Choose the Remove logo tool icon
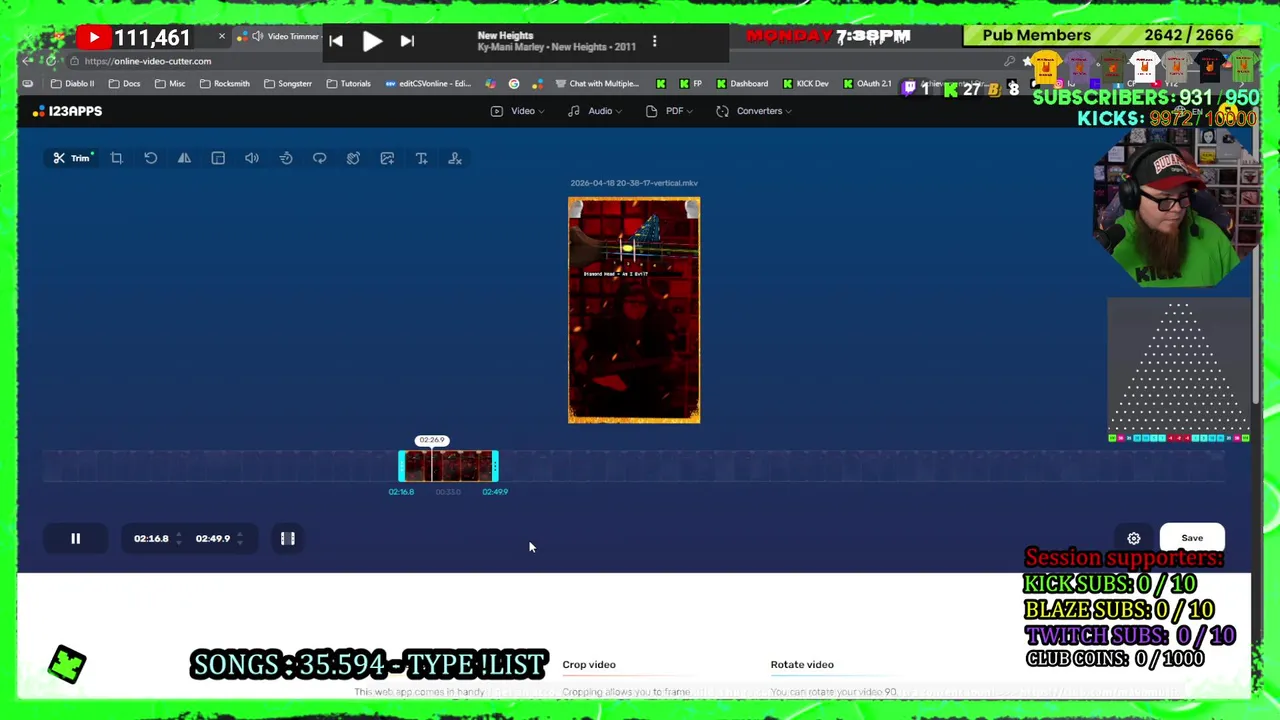 click(455, 158)
